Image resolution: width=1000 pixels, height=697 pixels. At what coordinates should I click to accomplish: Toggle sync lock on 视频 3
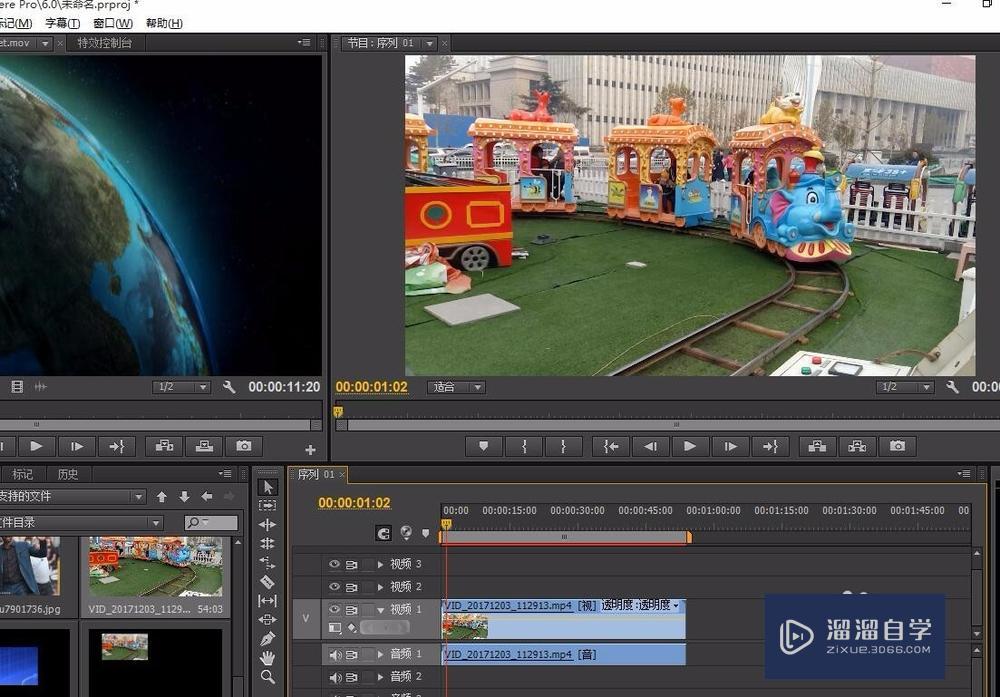[351, 564]
